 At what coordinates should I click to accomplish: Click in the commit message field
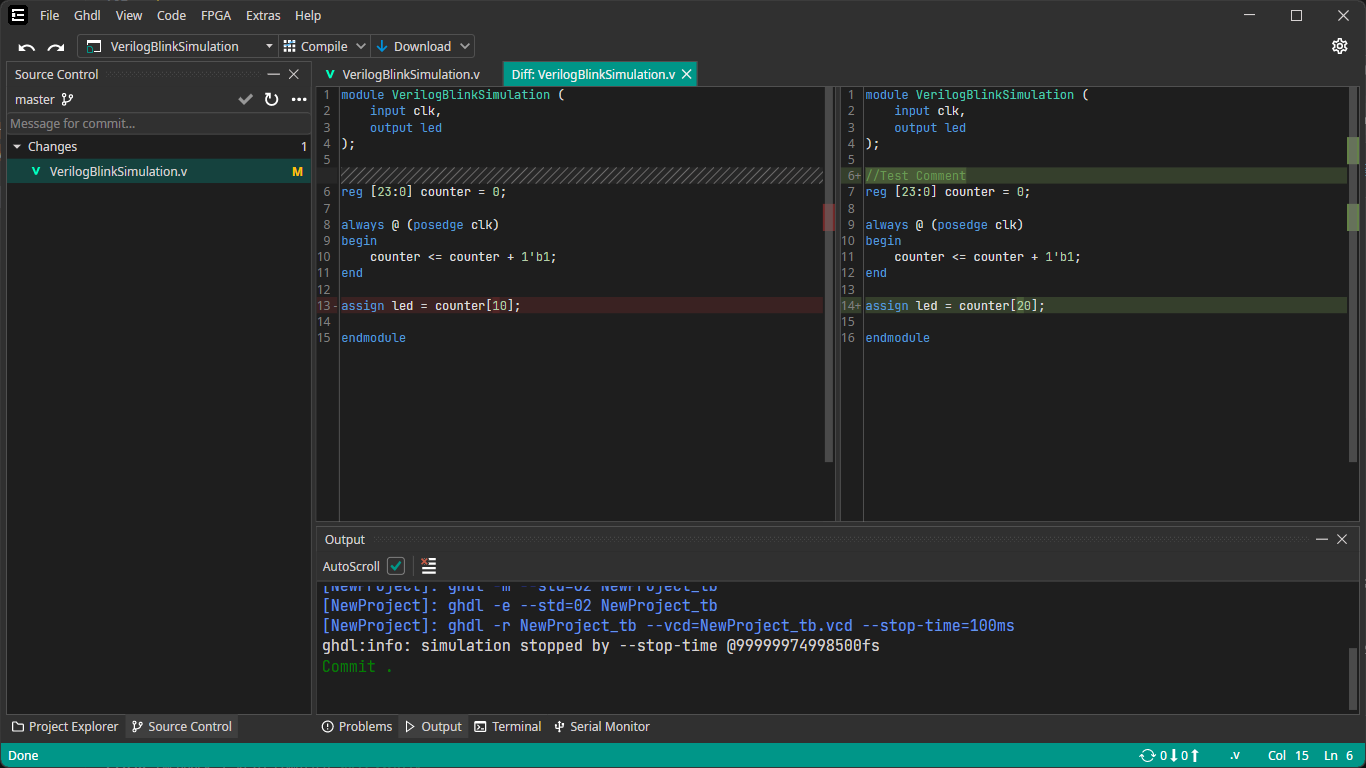(x=158, y=124)
